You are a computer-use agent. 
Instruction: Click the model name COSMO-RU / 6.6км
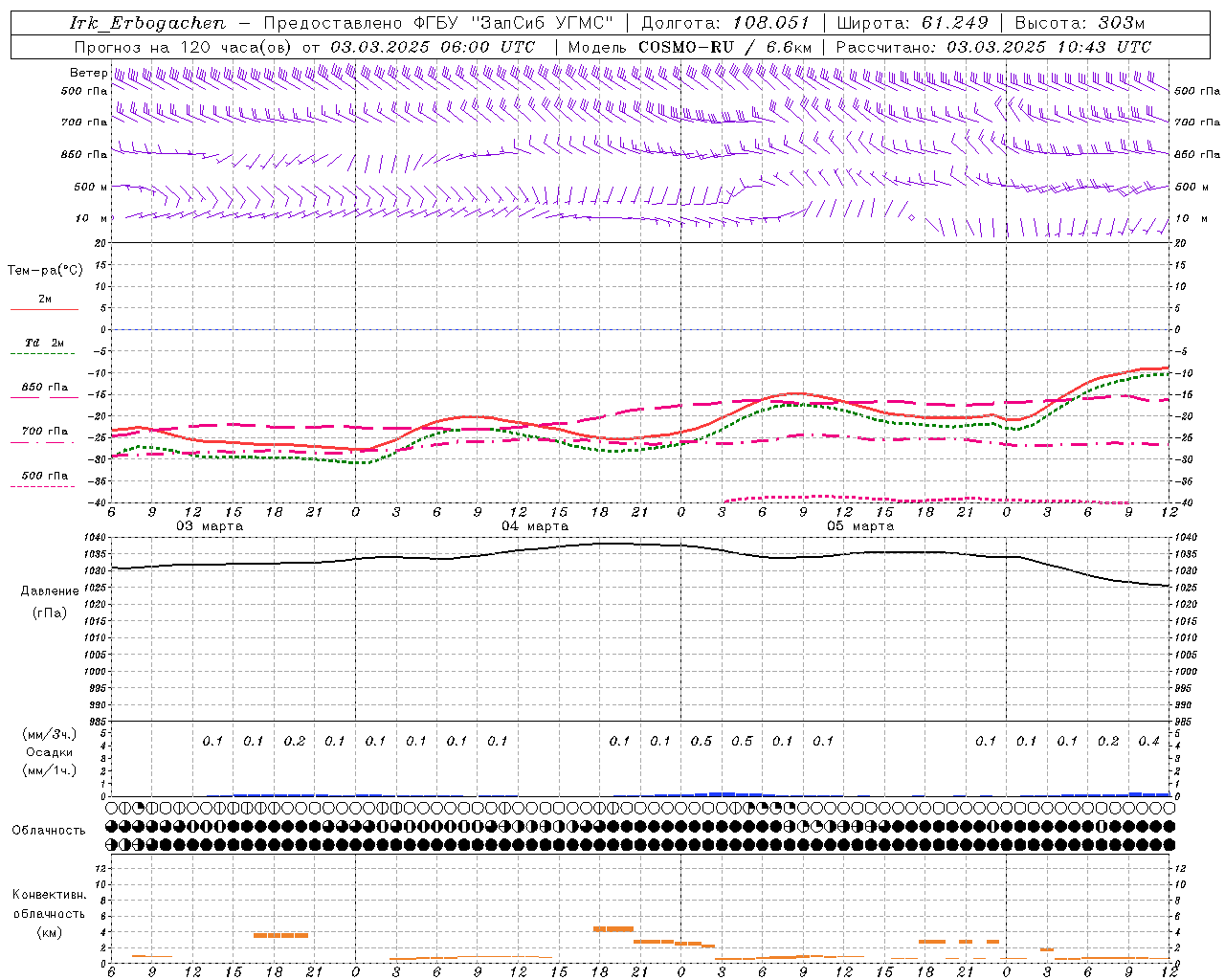(725, 47)
